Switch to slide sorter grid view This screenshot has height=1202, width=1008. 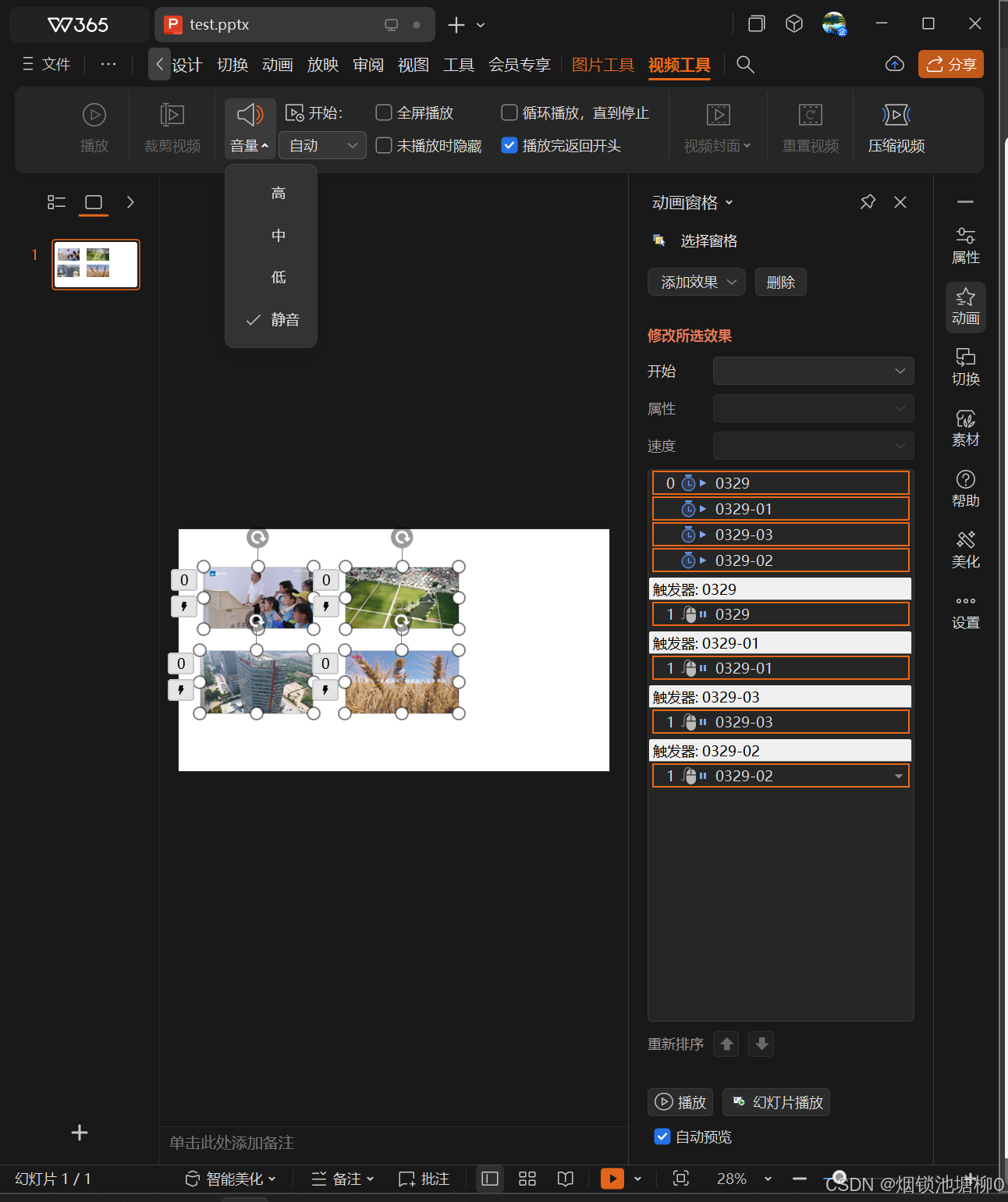click(x=527, y=1179)
